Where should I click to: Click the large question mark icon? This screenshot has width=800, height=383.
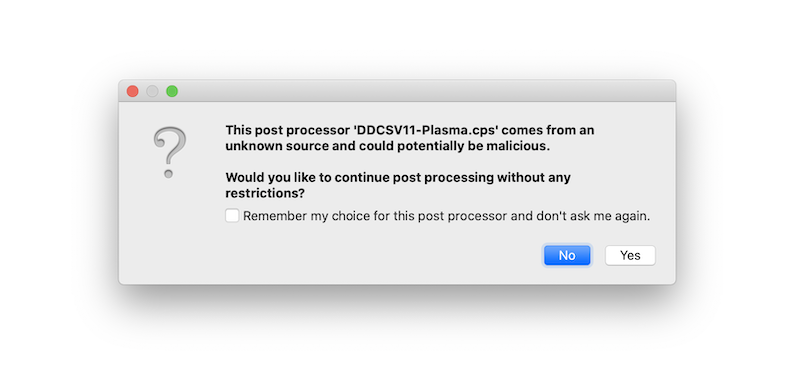coord(169,152)
